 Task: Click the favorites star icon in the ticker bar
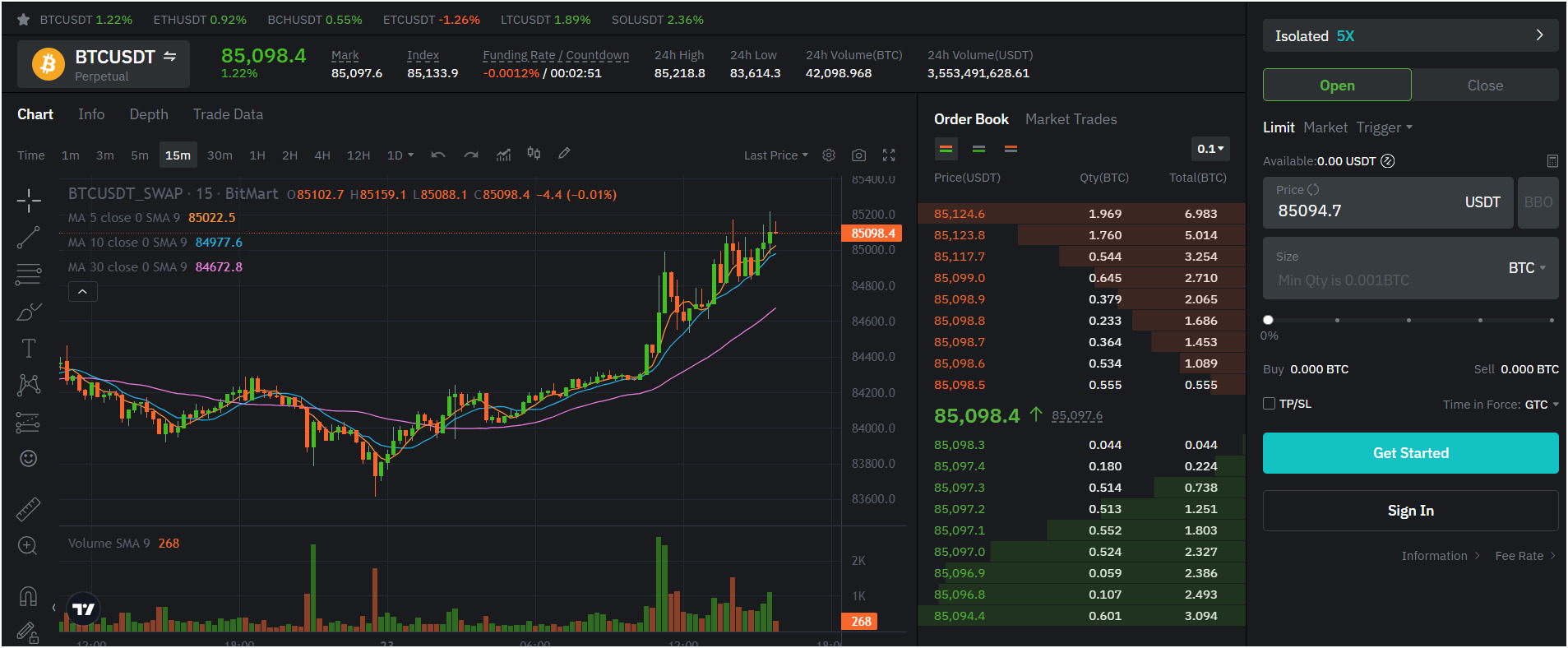pyautogui.click(x=24, y=20)
